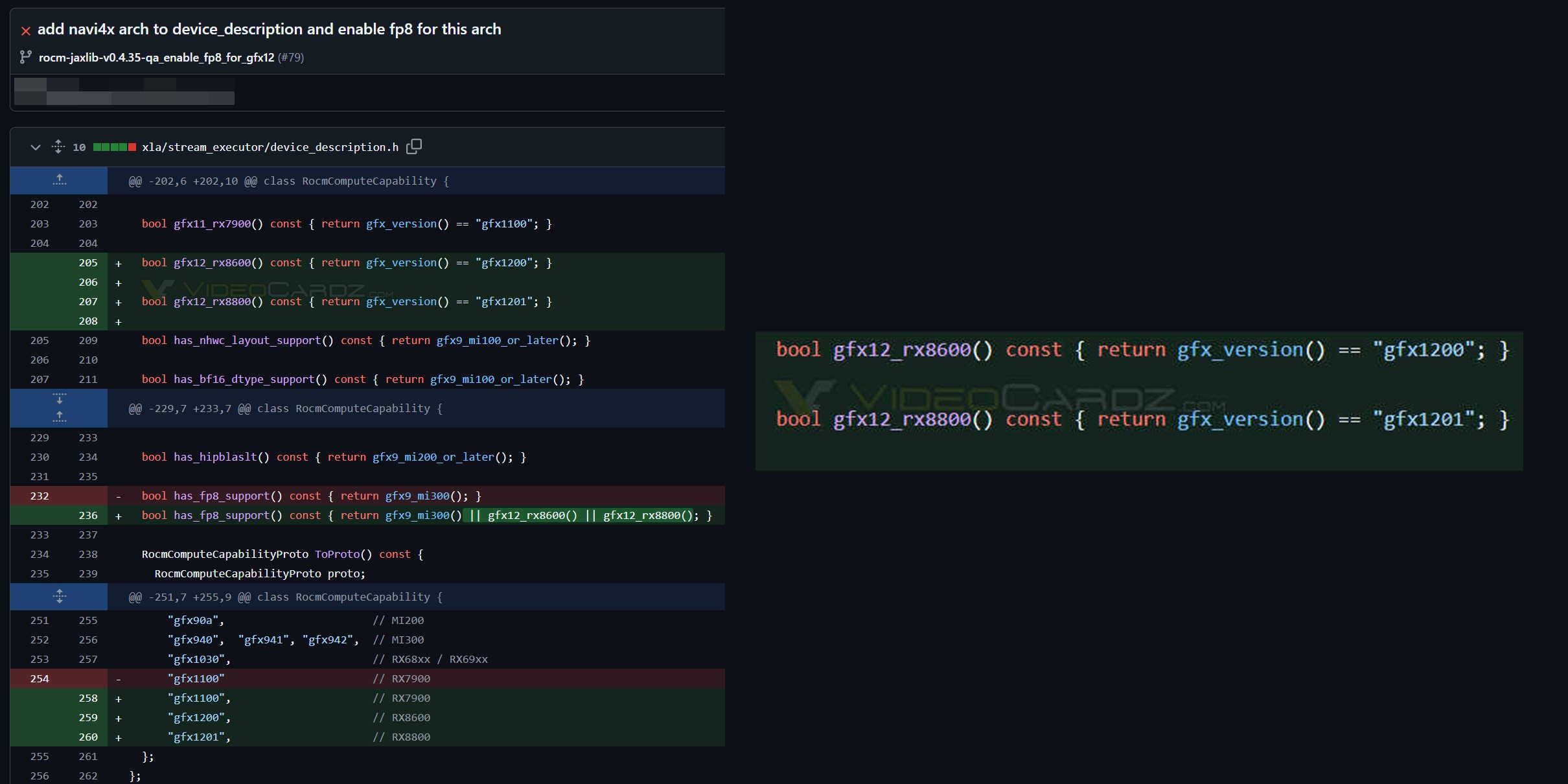Open pull request #79 link

click(x=291, y=58)
